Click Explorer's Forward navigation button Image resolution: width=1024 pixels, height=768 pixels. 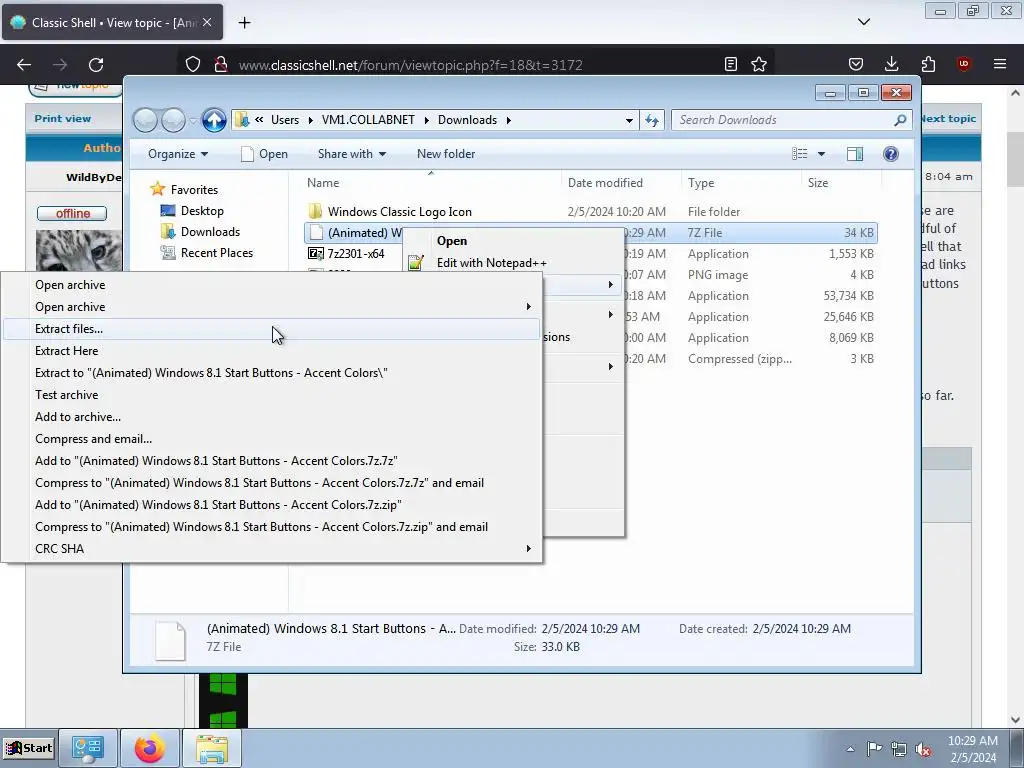(173, 120)
